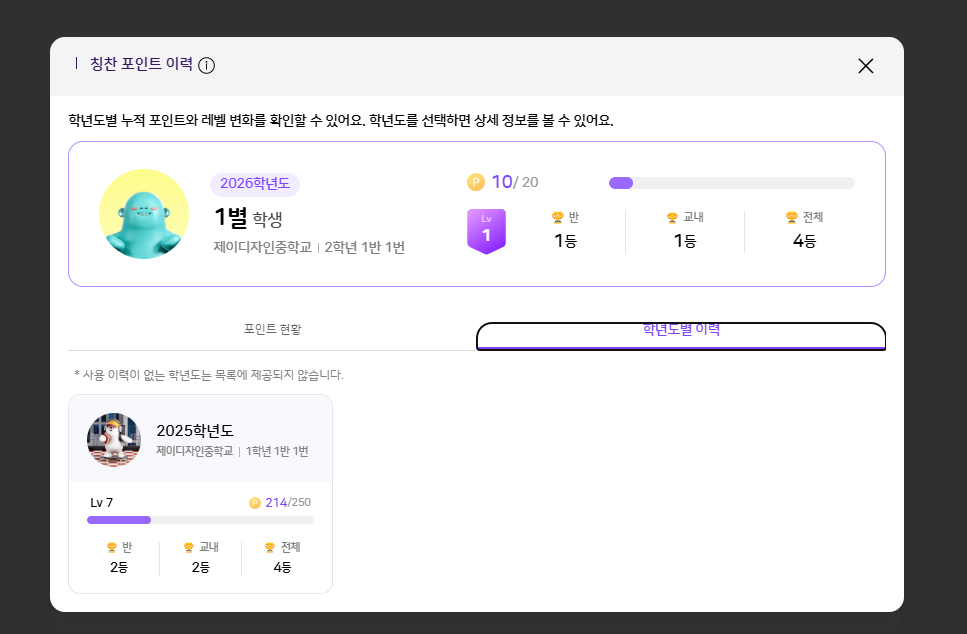This screenshot has height=634, width=967.
Task: Select the 학년도별 이력 tab
Action: [681, 331]
